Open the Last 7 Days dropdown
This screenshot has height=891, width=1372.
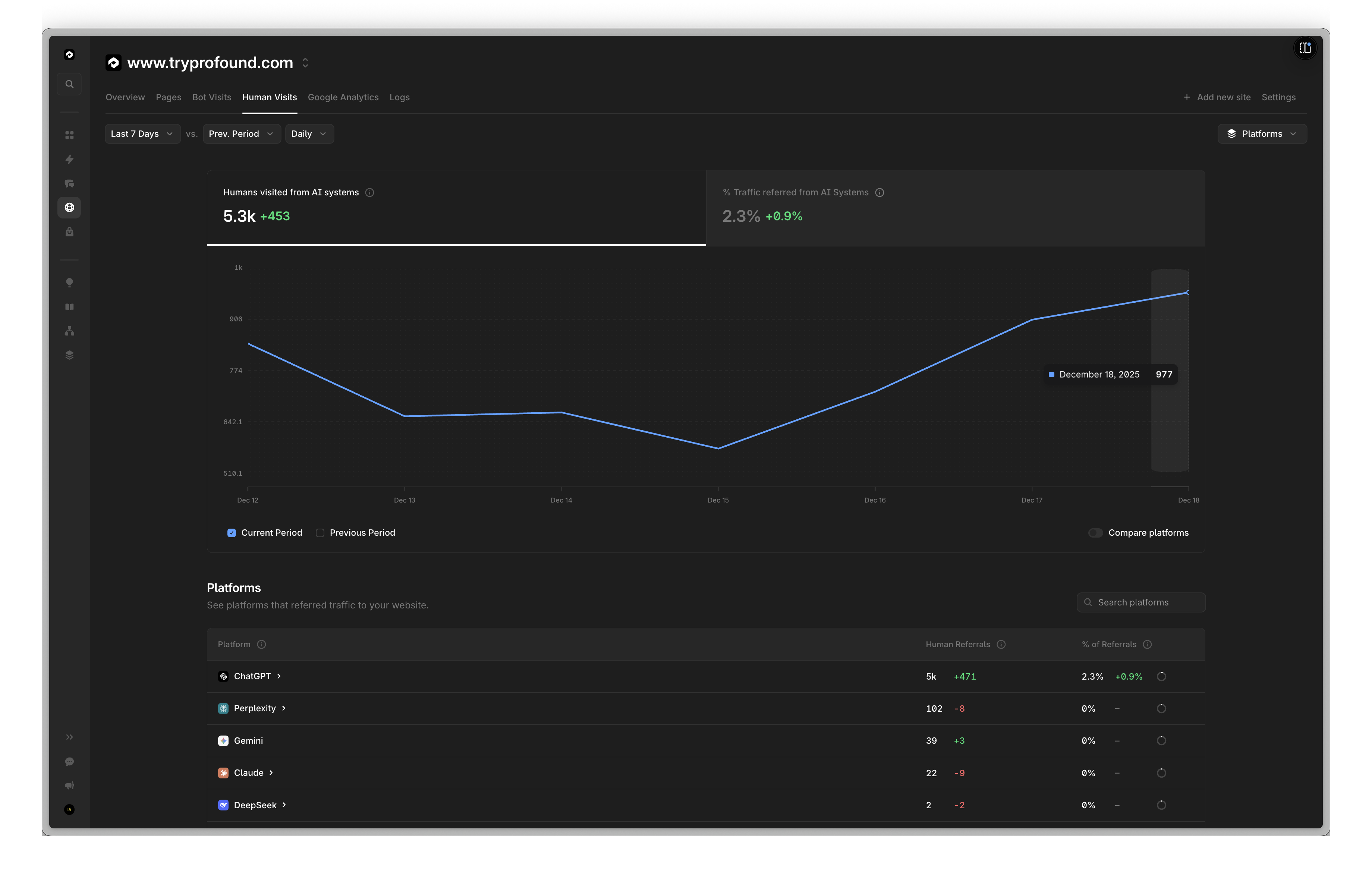tap(142, 133)
